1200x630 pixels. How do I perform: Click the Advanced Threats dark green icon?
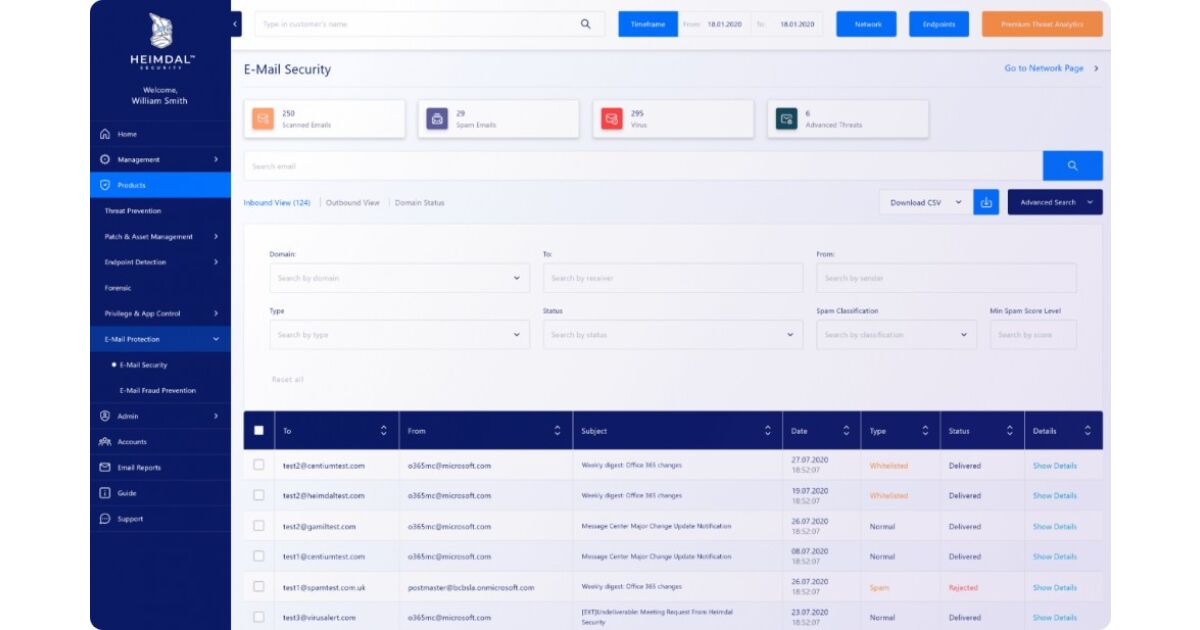[x=786, y=119]
